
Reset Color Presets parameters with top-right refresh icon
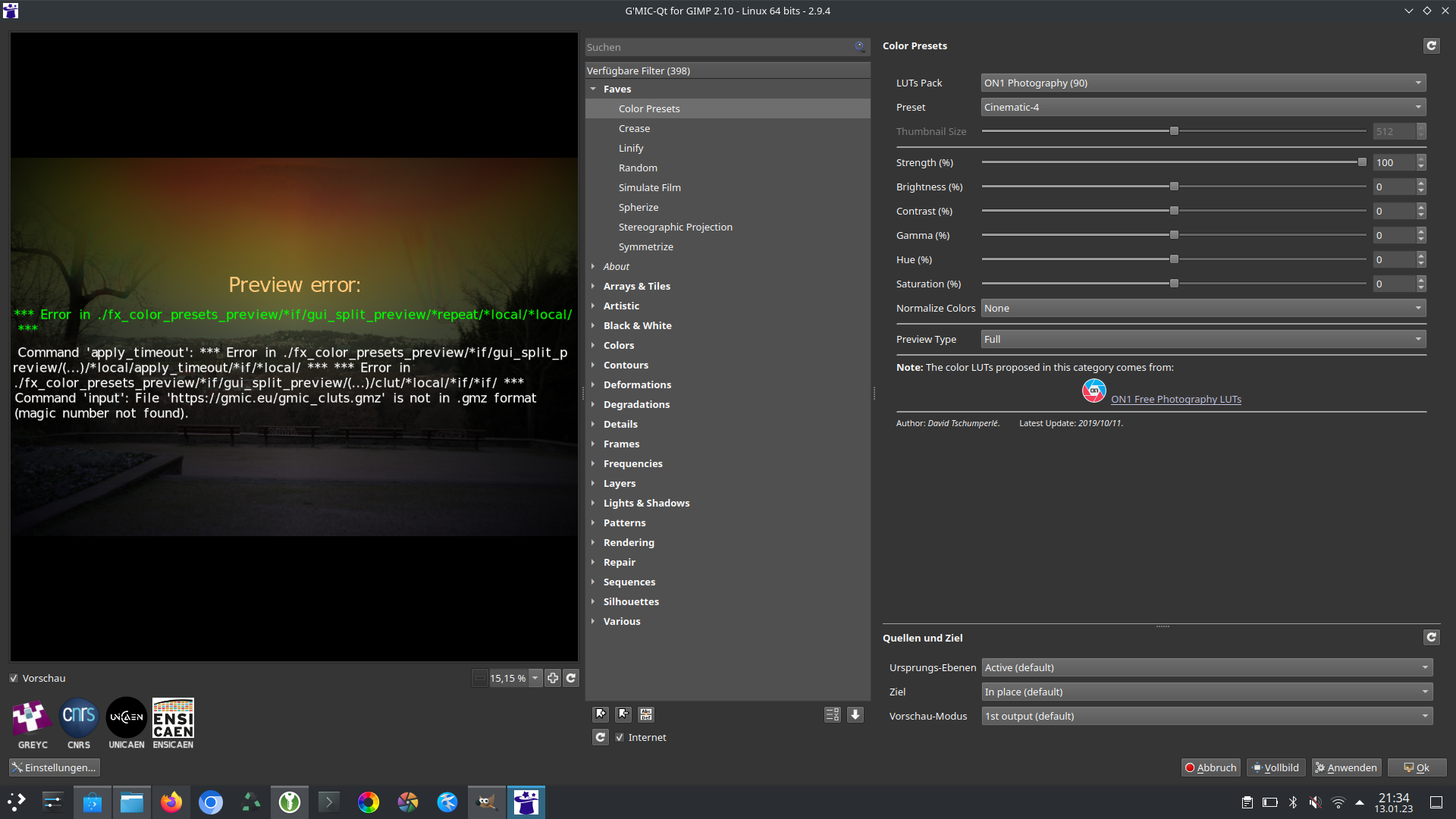[1431, 45]
